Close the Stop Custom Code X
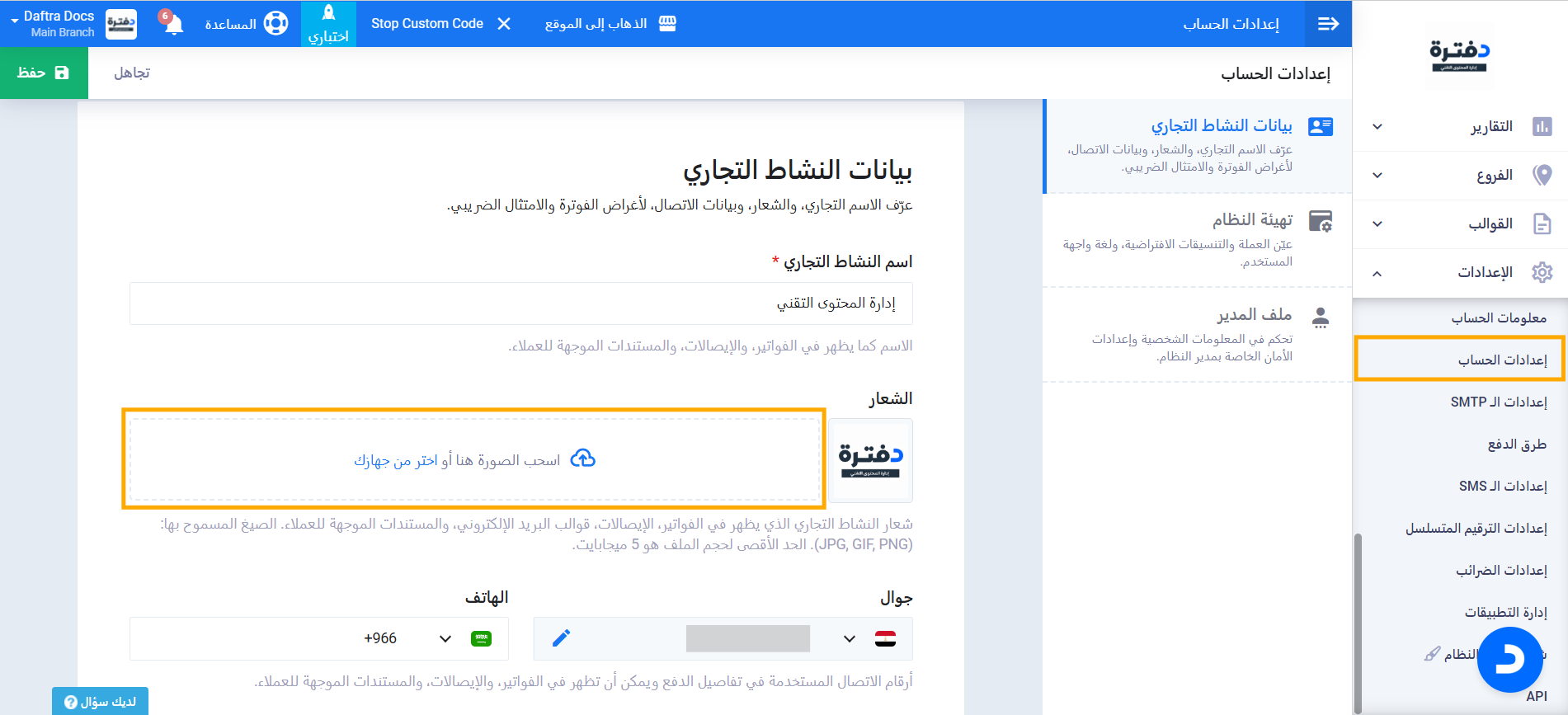 pos(504,24)
